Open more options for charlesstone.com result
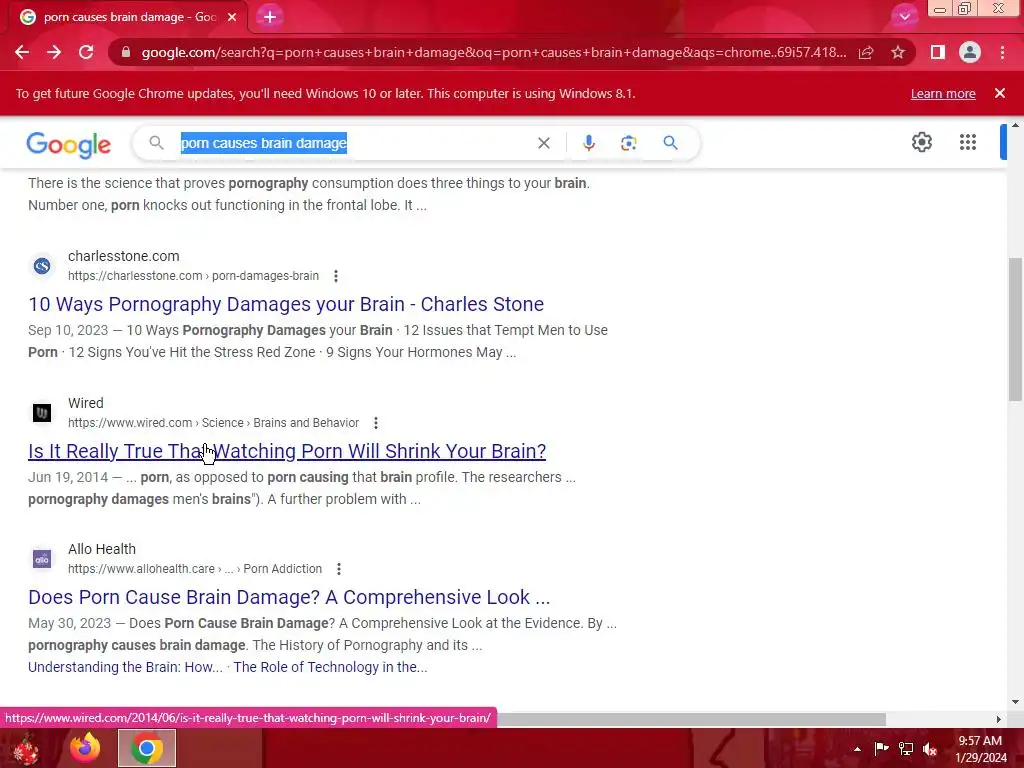The height and width of the screenshot is (768, 1024). pyautogui.click(x=336, y=276)
